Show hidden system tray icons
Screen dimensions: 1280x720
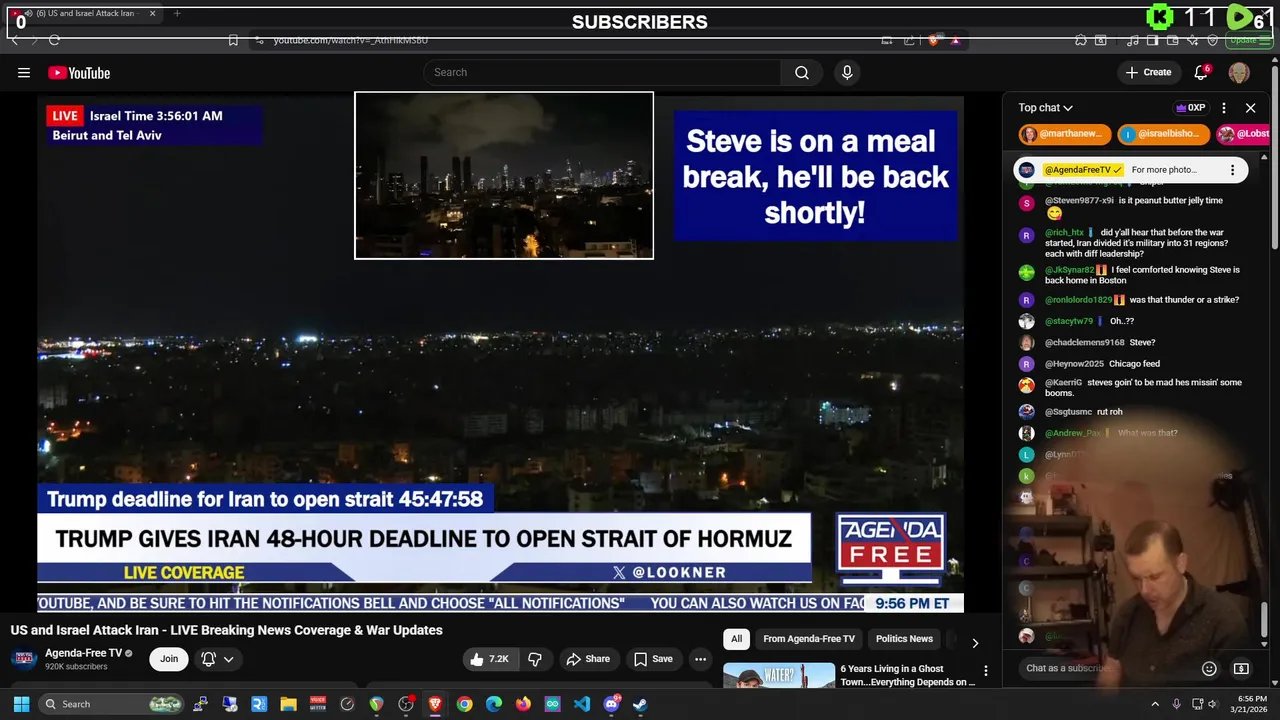(x=1155, y=704)
